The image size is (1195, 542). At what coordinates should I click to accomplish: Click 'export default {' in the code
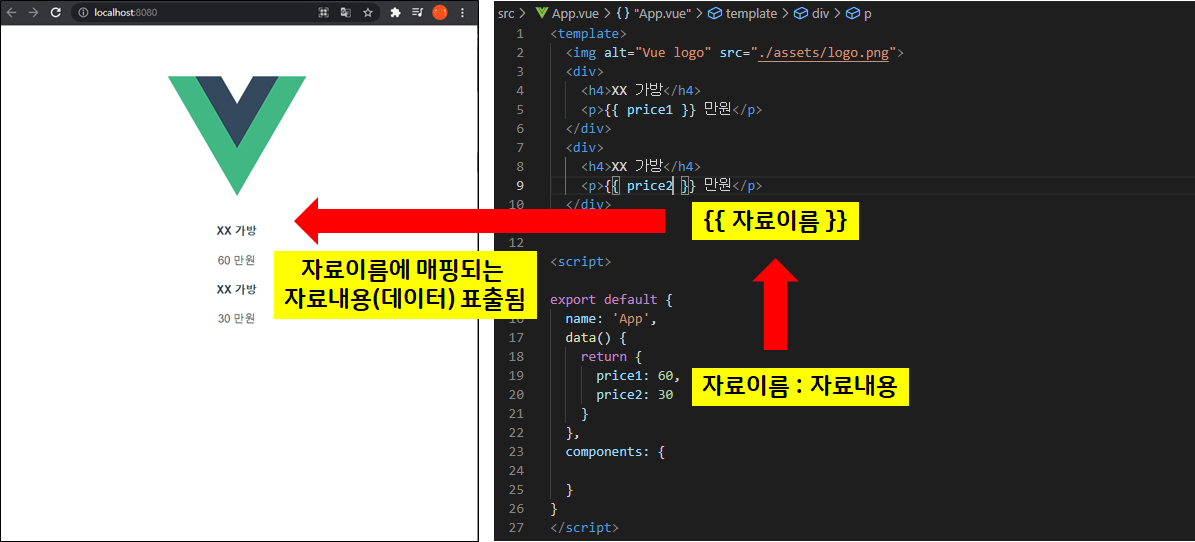(x=611, y=300)
